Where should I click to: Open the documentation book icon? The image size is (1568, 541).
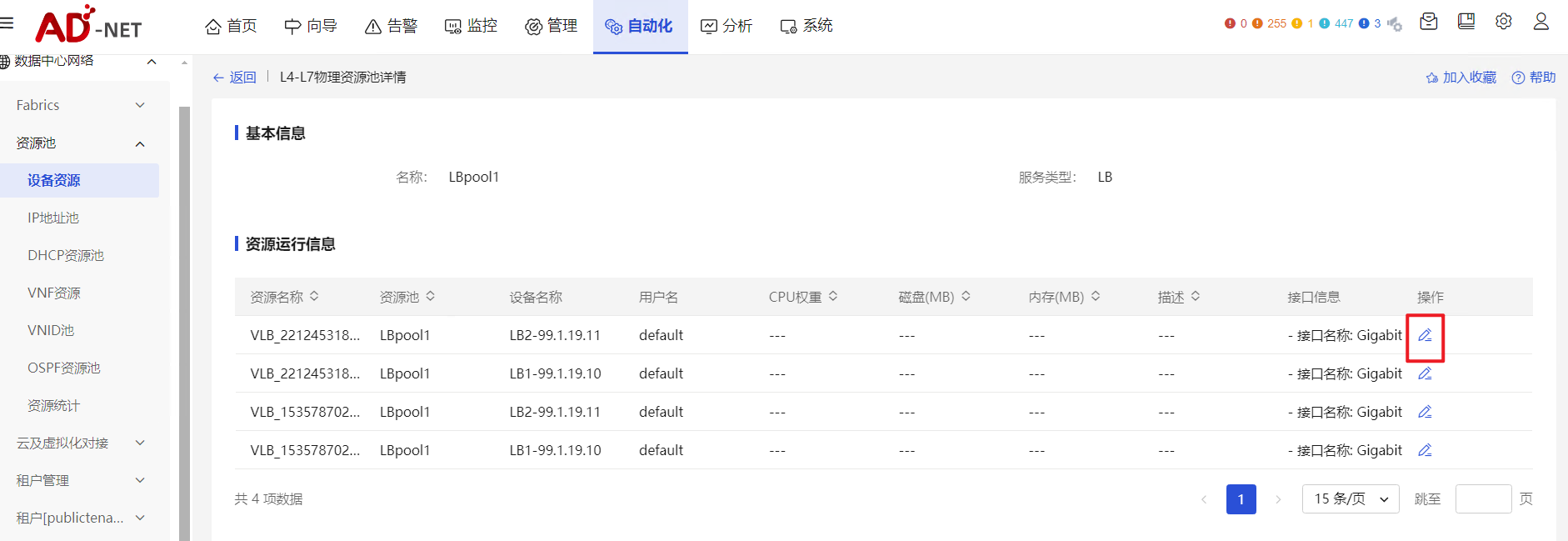[x=1466, y=22]
